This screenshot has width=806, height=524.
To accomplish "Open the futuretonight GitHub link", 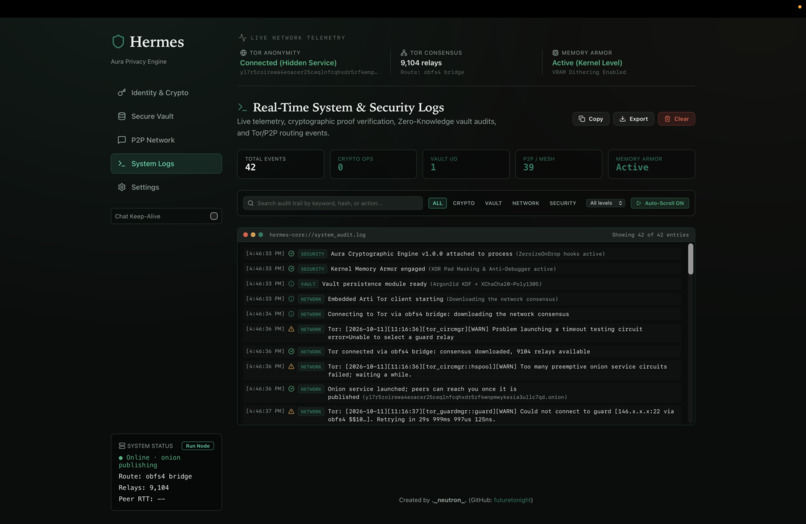I will (512, 500).
